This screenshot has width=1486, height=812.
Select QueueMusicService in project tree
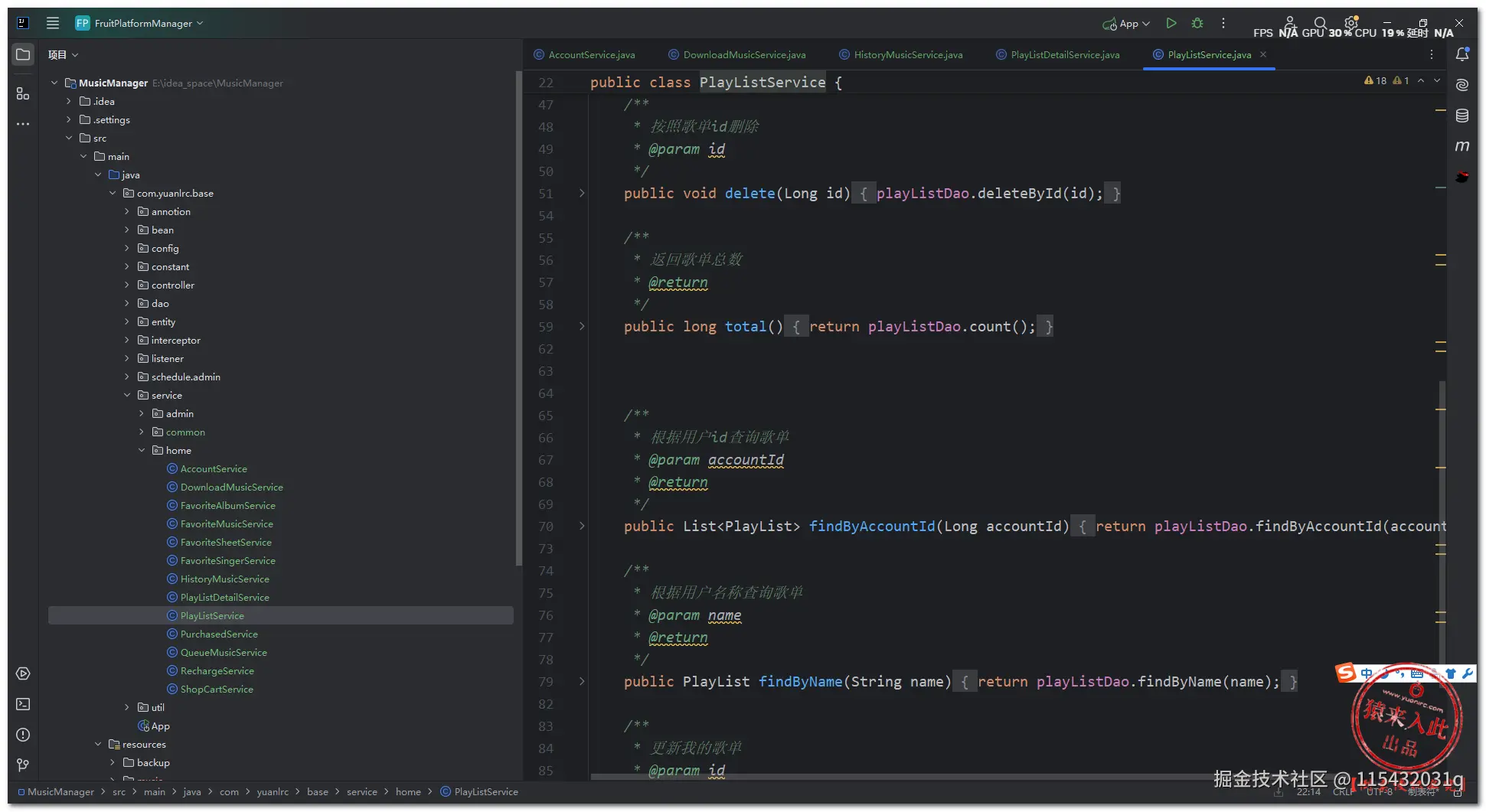[224, 652]
